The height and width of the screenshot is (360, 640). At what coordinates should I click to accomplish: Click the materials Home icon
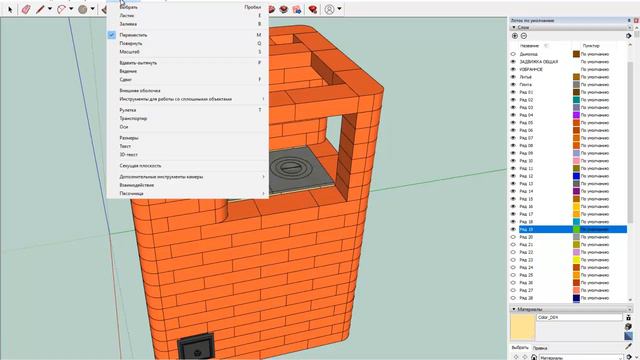click(x=534, y=357)
